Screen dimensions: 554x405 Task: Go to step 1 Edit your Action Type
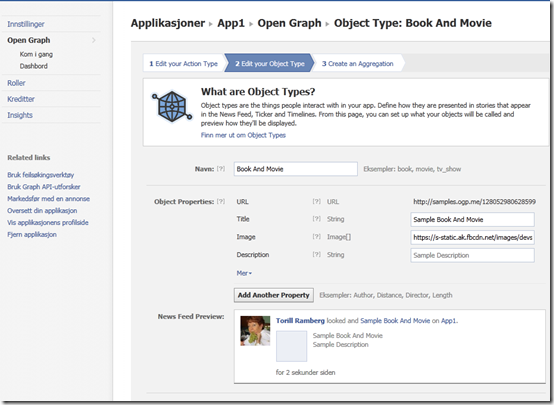(183, 64)
